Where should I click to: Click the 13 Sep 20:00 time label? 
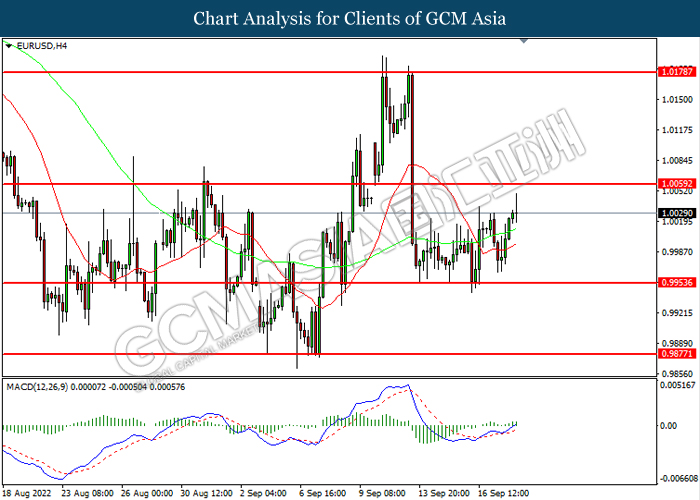[444, 494]
